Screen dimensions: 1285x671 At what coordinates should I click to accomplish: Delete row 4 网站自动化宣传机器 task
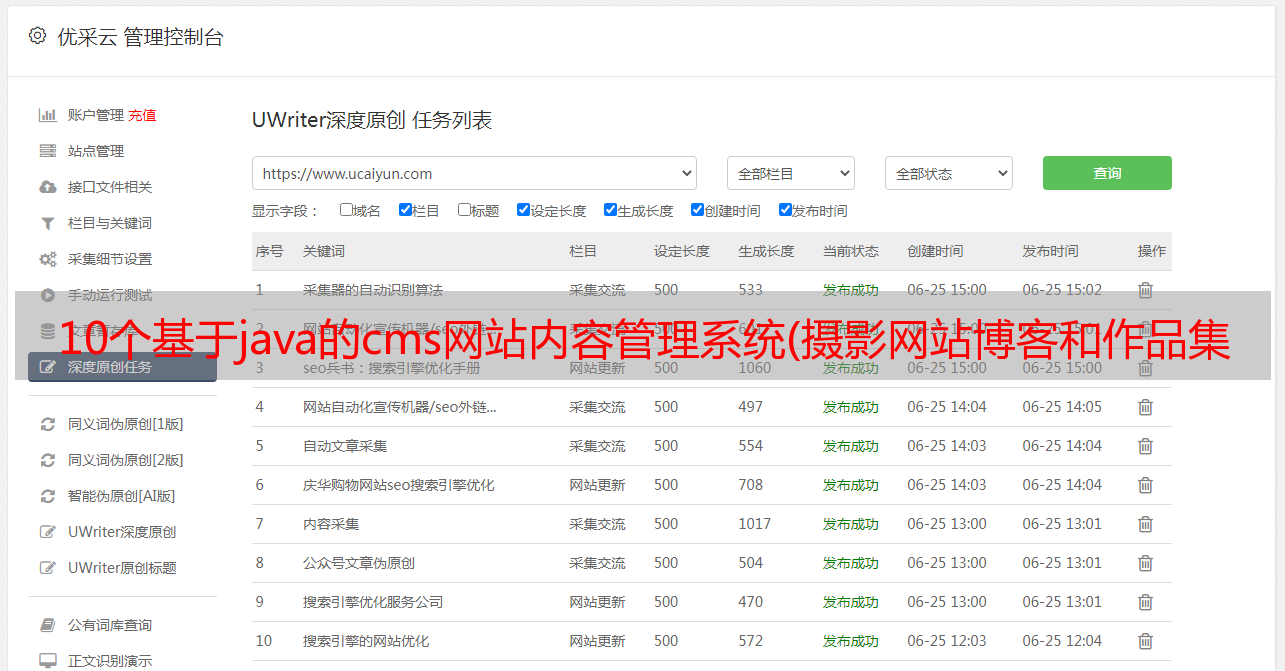pyautogui.click(x=1146, y=407)
